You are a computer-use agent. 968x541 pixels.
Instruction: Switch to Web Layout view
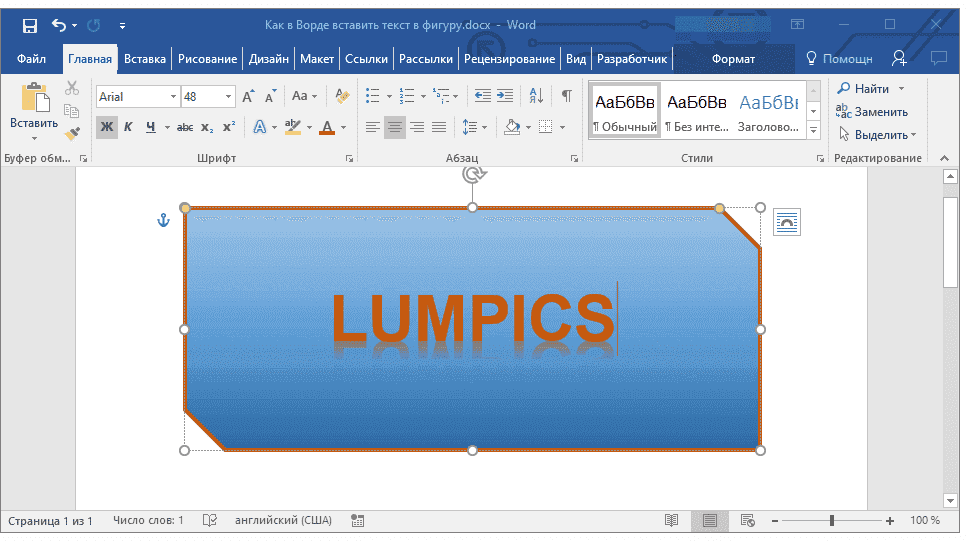[x=748, y=521]
